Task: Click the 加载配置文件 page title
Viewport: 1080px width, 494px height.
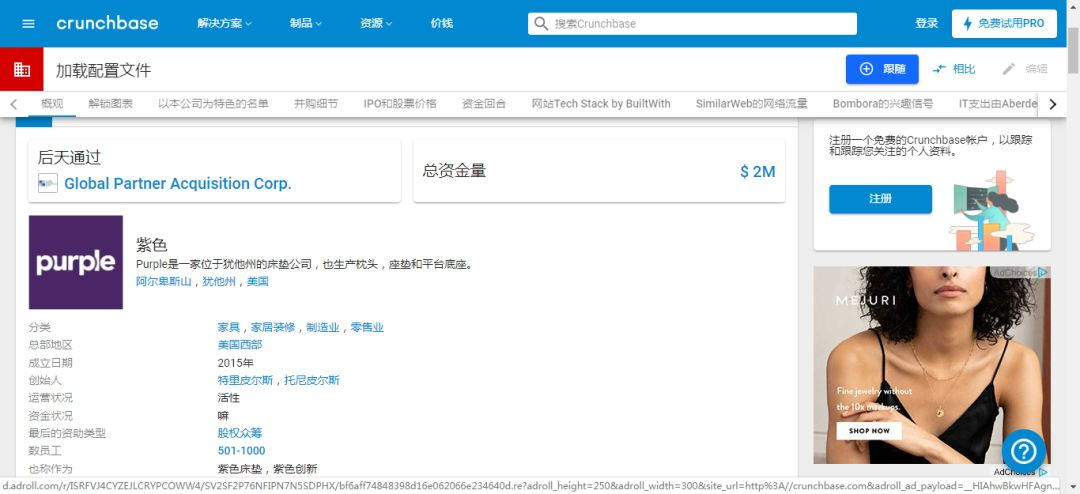Action: tap(103, 70)
